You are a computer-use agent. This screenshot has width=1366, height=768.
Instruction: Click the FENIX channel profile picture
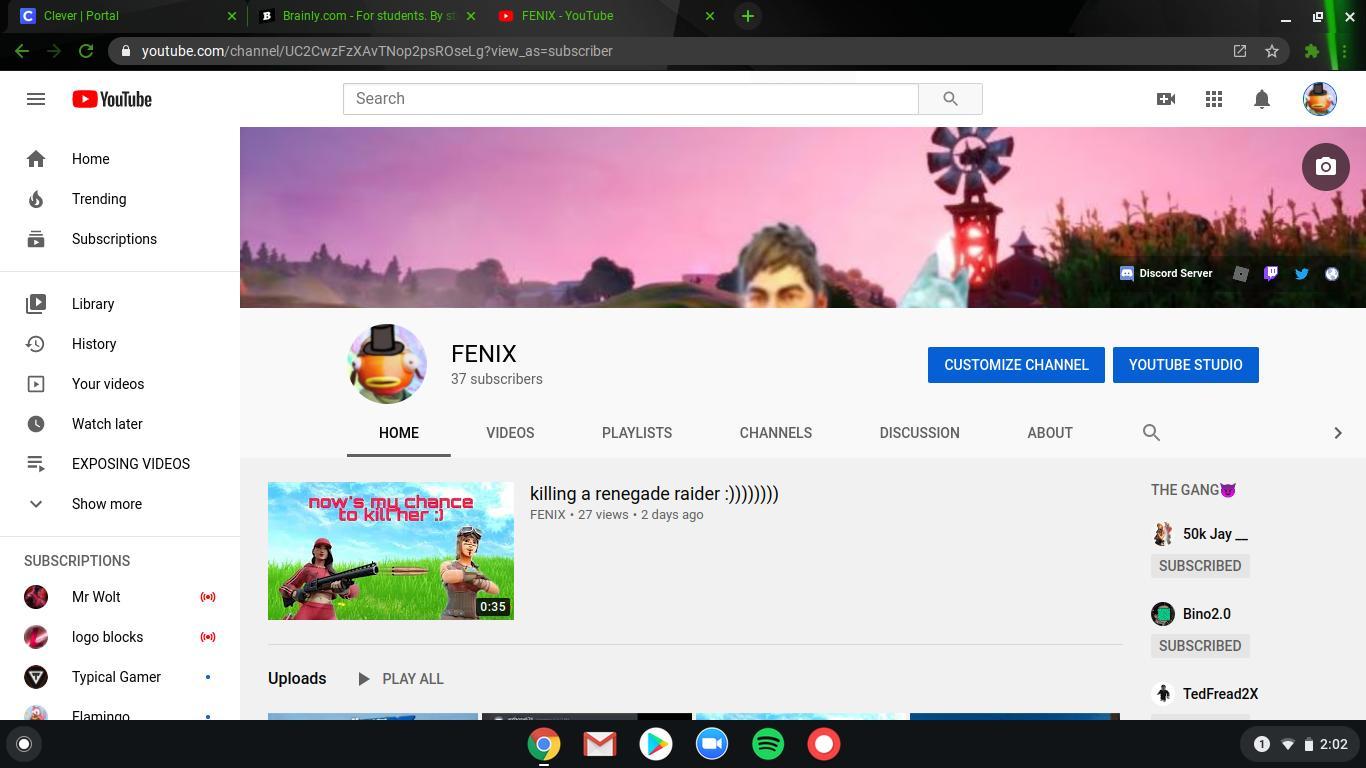tap(387, 364)
